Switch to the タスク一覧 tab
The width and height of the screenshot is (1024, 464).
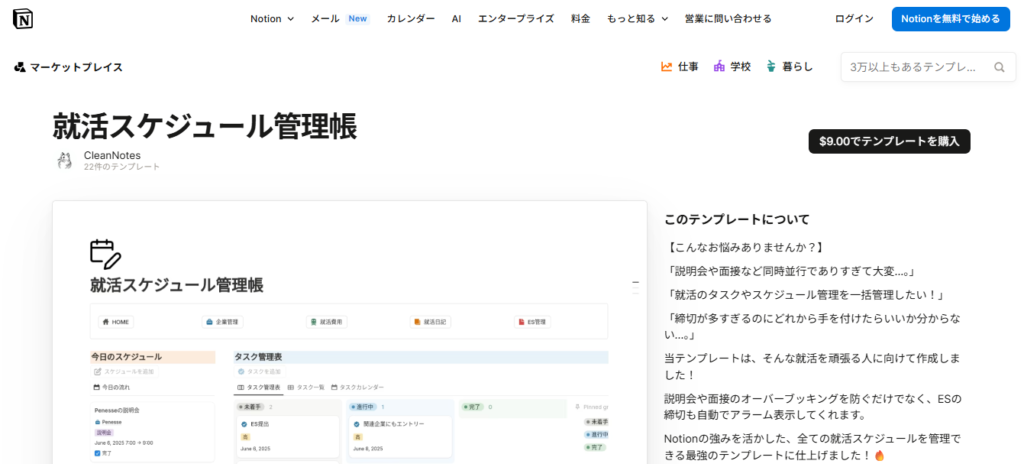(306, 388)
